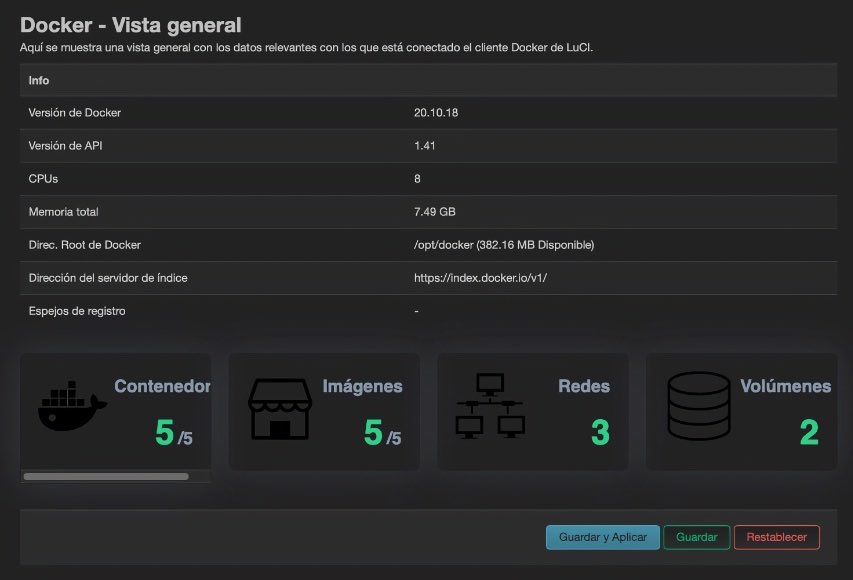Select the total memory value 7.49 GB

(435, 212)
